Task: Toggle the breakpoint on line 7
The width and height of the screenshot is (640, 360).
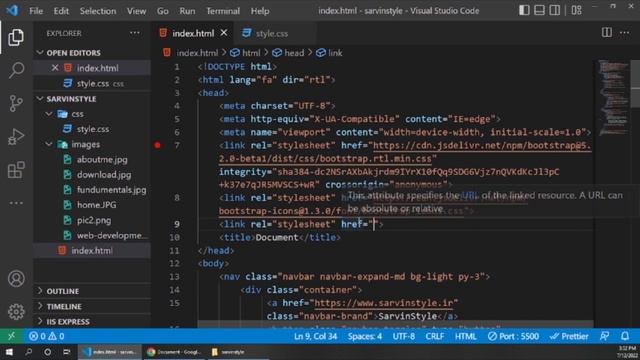Action: click(158, 145)
